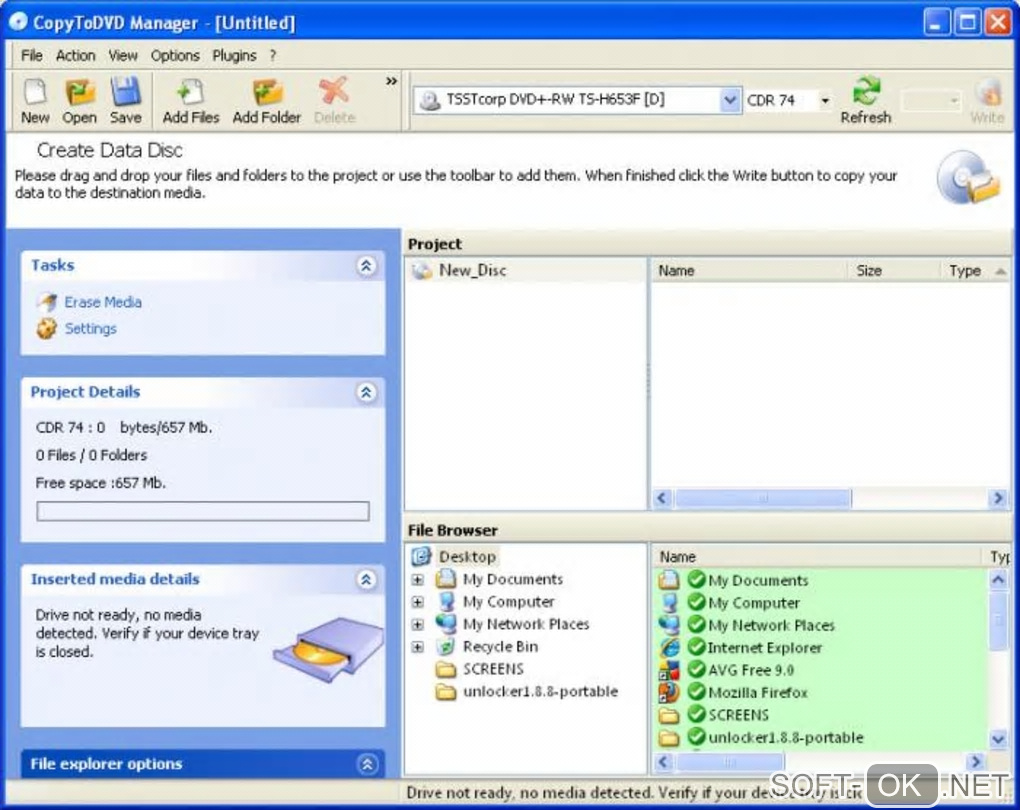
Task: Click the Delete red X icon
Action: 334,91
